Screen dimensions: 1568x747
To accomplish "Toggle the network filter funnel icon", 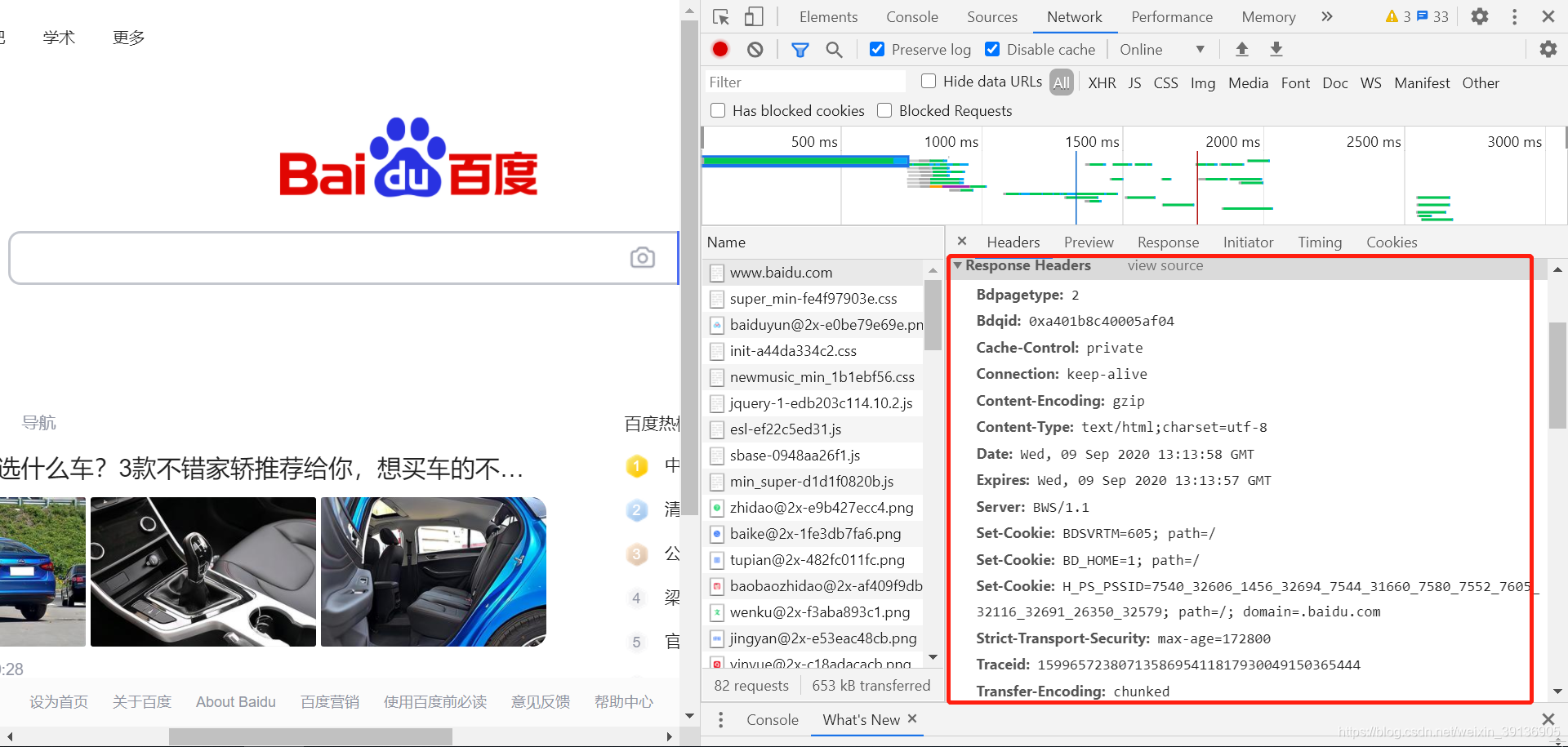I will tap(800, 50).
